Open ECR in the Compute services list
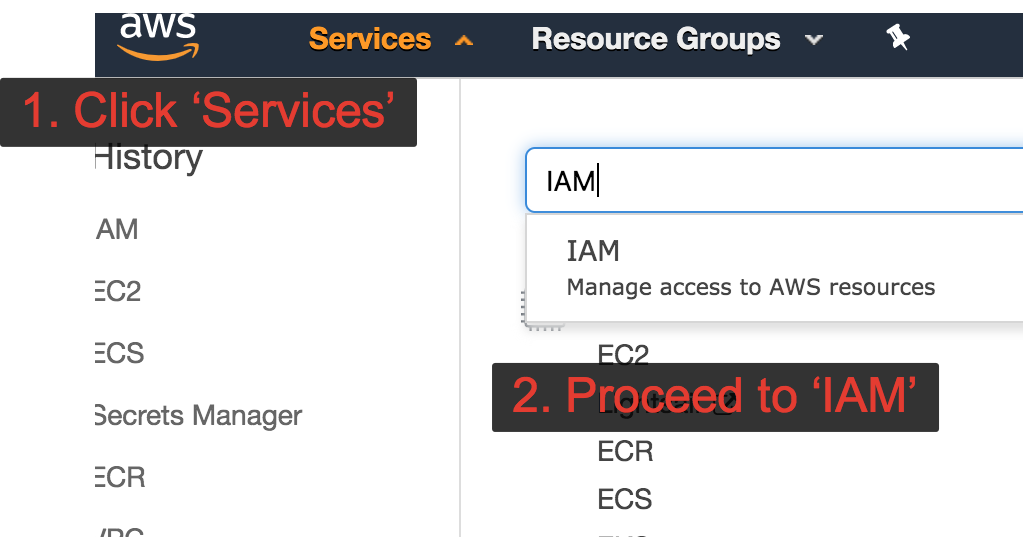 point(625,452)
